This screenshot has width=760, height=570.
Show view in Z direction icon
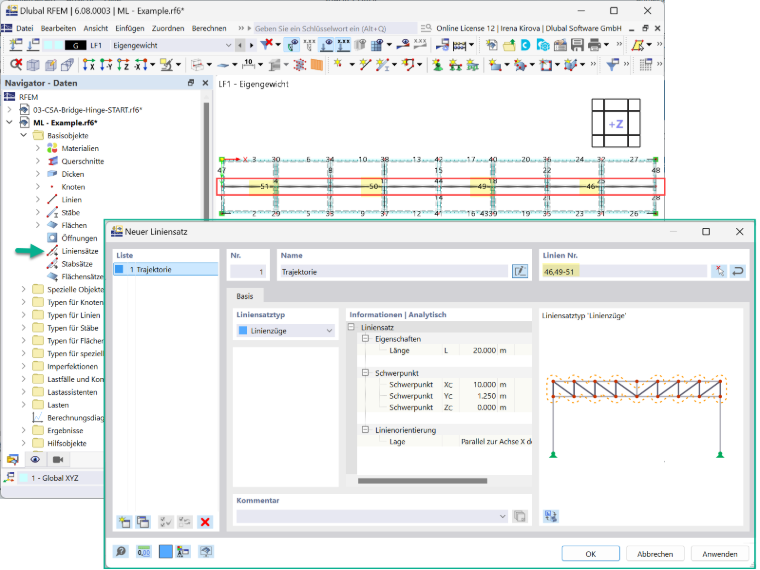[x=123, y=64]
